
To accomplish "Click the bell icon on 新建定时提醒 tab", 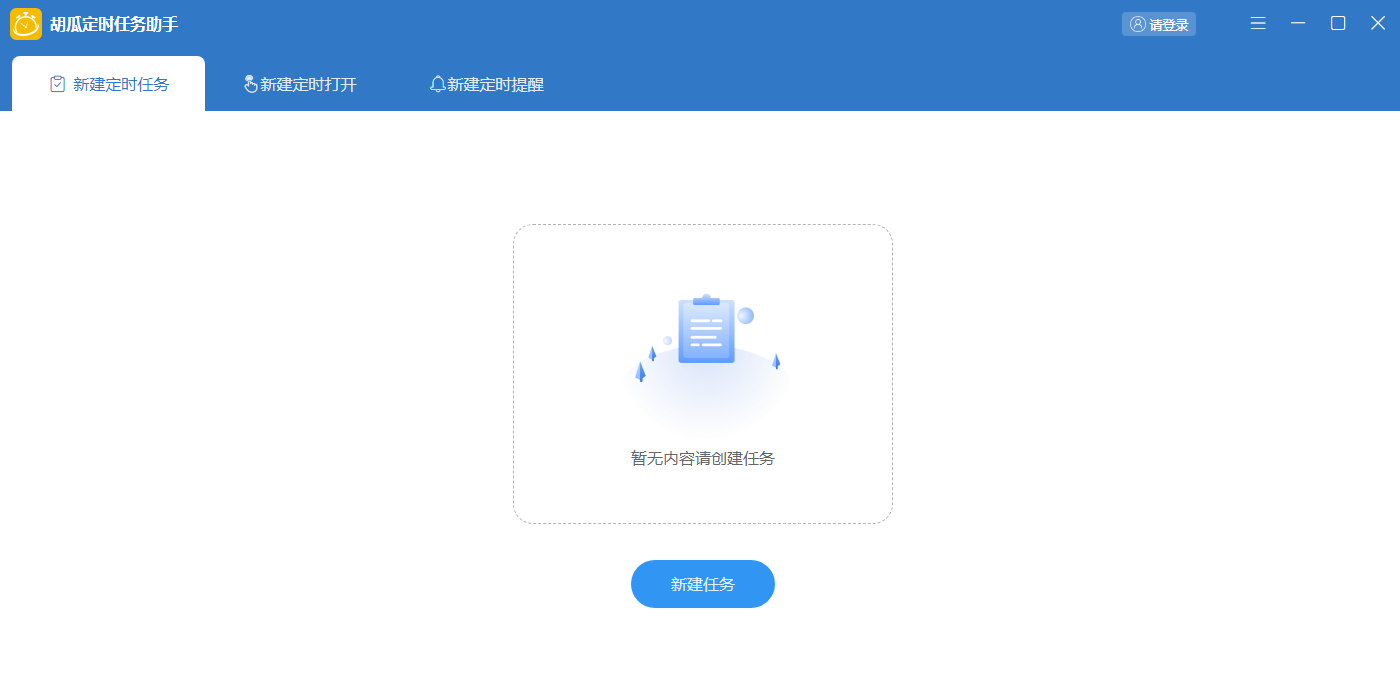I will (x=436, y=84).
